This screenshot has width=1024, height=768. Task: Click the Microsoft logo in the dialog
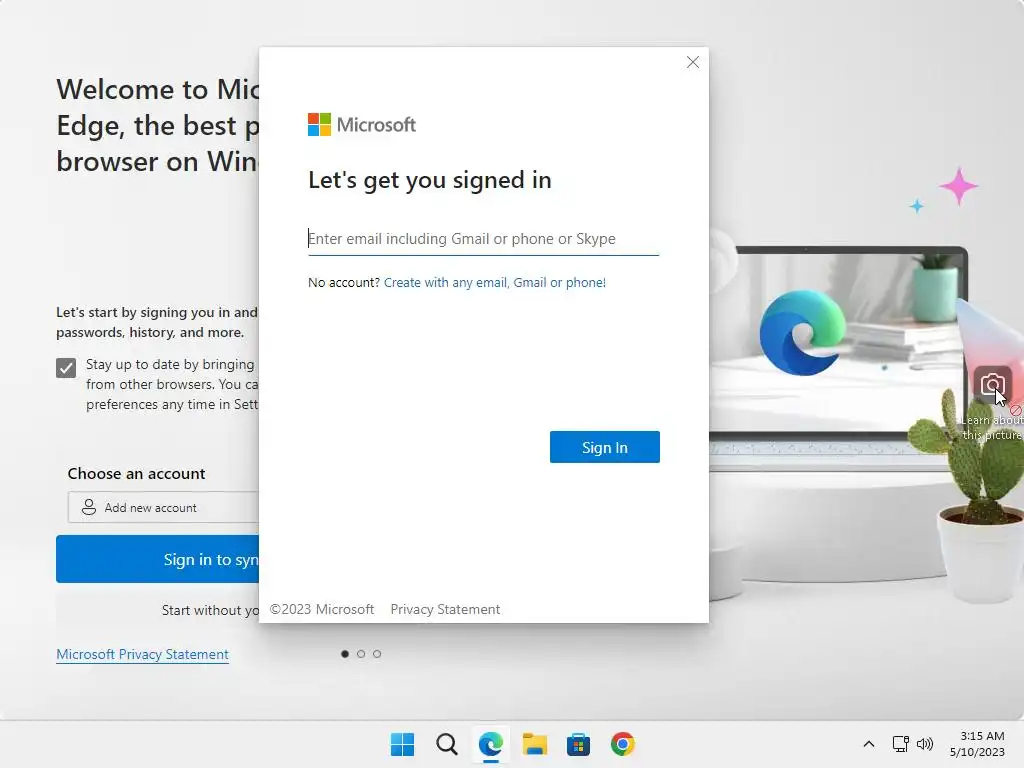361,124
